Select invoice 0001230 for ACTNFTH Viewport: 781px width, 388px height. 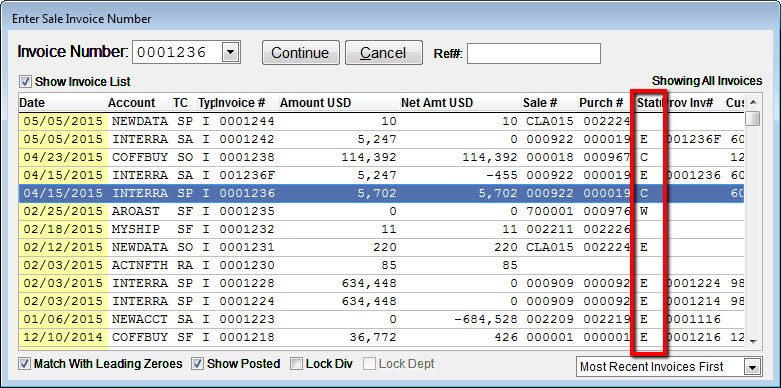point(381,265)
